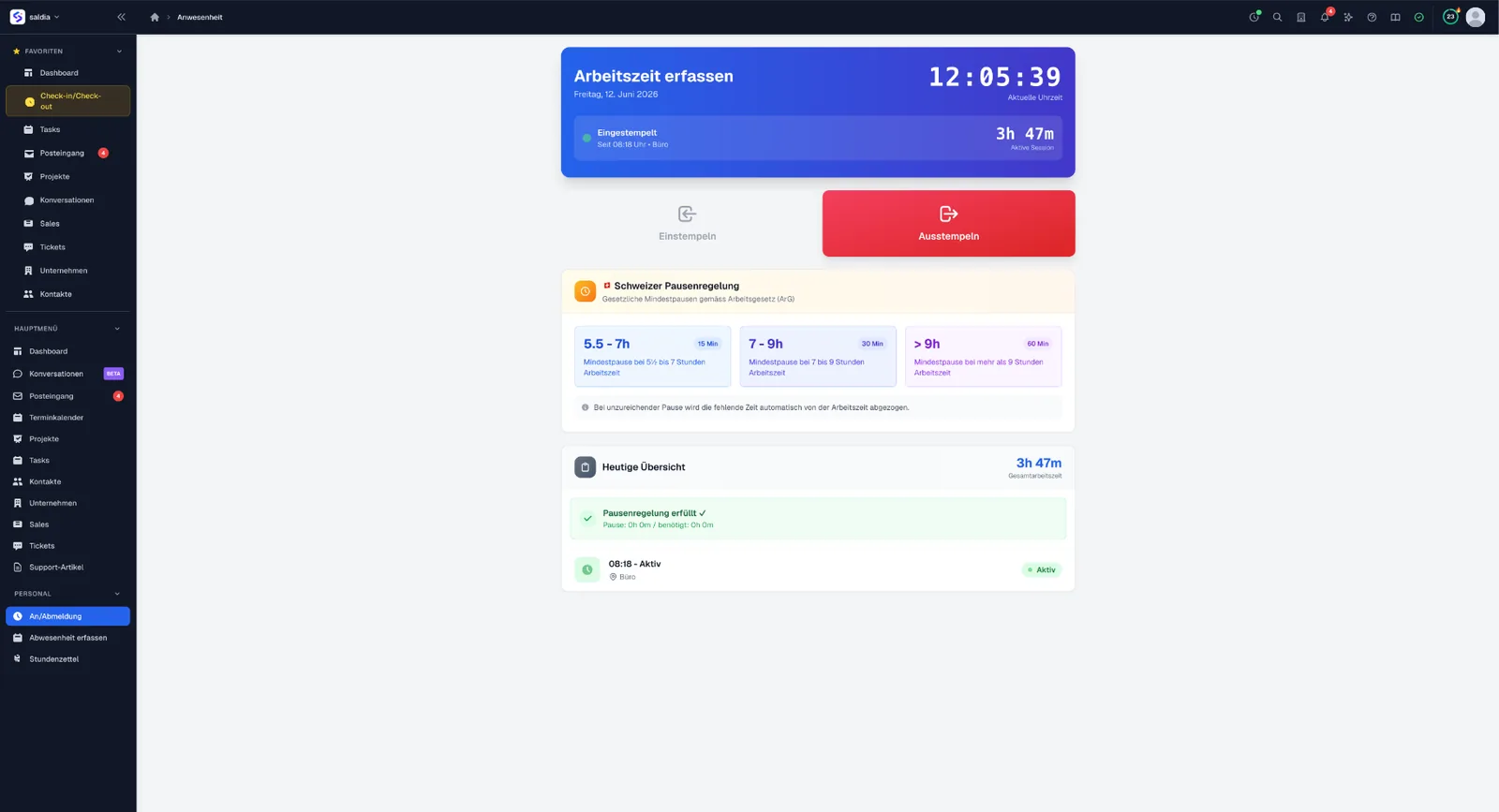Click the home icon in breadcrumb
The height and width of the screenshot is (812, 1499).
click(155, 17)
